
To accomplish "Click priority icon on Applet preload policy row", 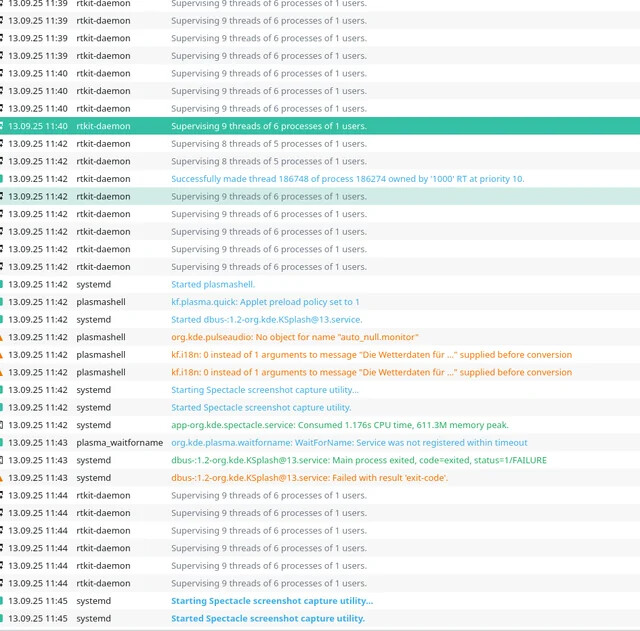I will coord(2,302).
